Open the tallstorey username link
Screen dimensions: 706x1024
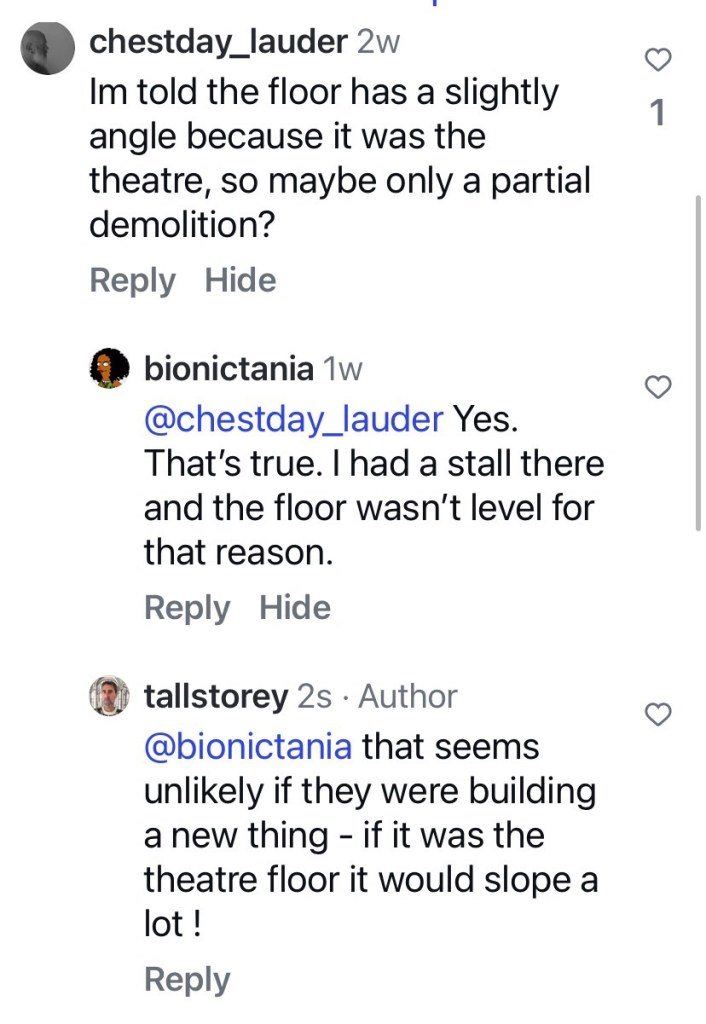(216, 696)
